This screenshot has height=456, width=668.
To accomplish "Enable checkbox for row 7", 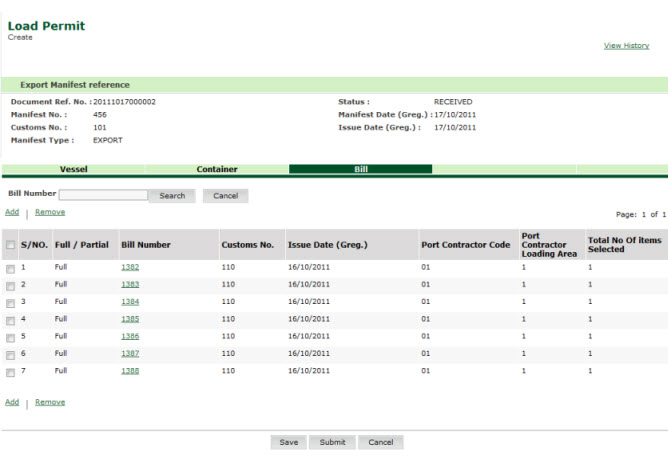I will coord(10,372).
